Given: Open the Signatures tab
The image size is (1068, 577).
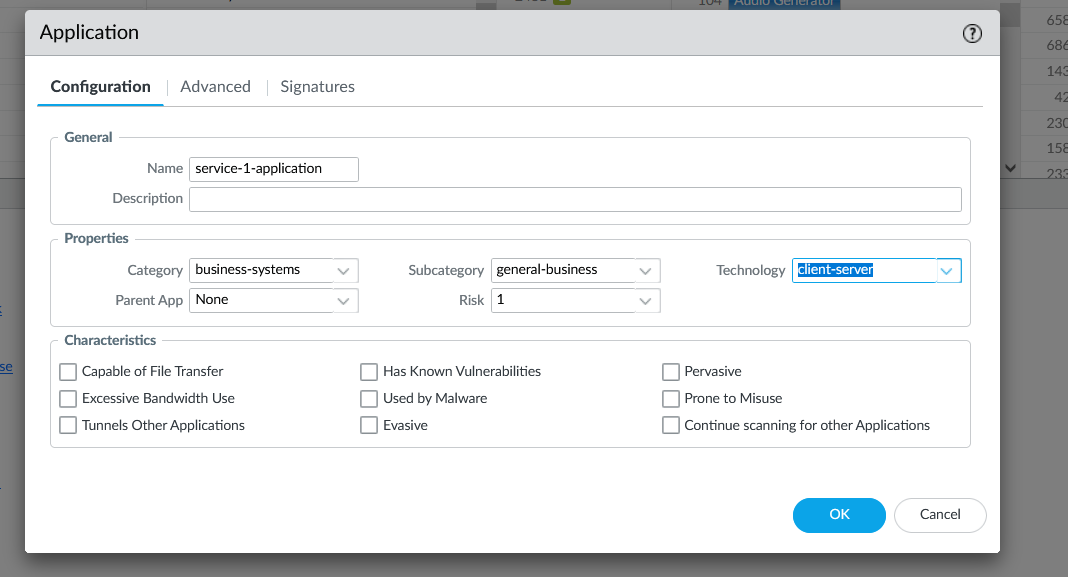Looking at the screenshot, I should coord(317,86).
